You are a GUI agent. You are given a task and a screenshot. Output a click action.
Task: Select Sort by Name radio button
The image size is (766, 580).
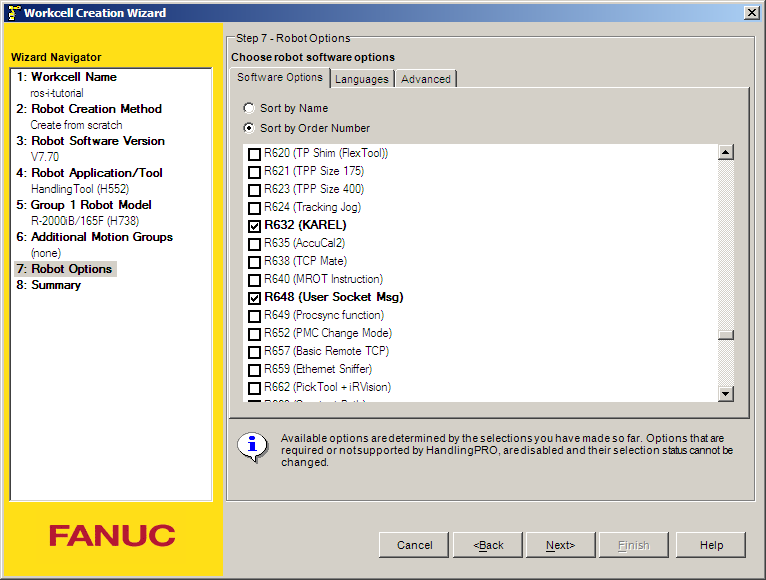249,108
